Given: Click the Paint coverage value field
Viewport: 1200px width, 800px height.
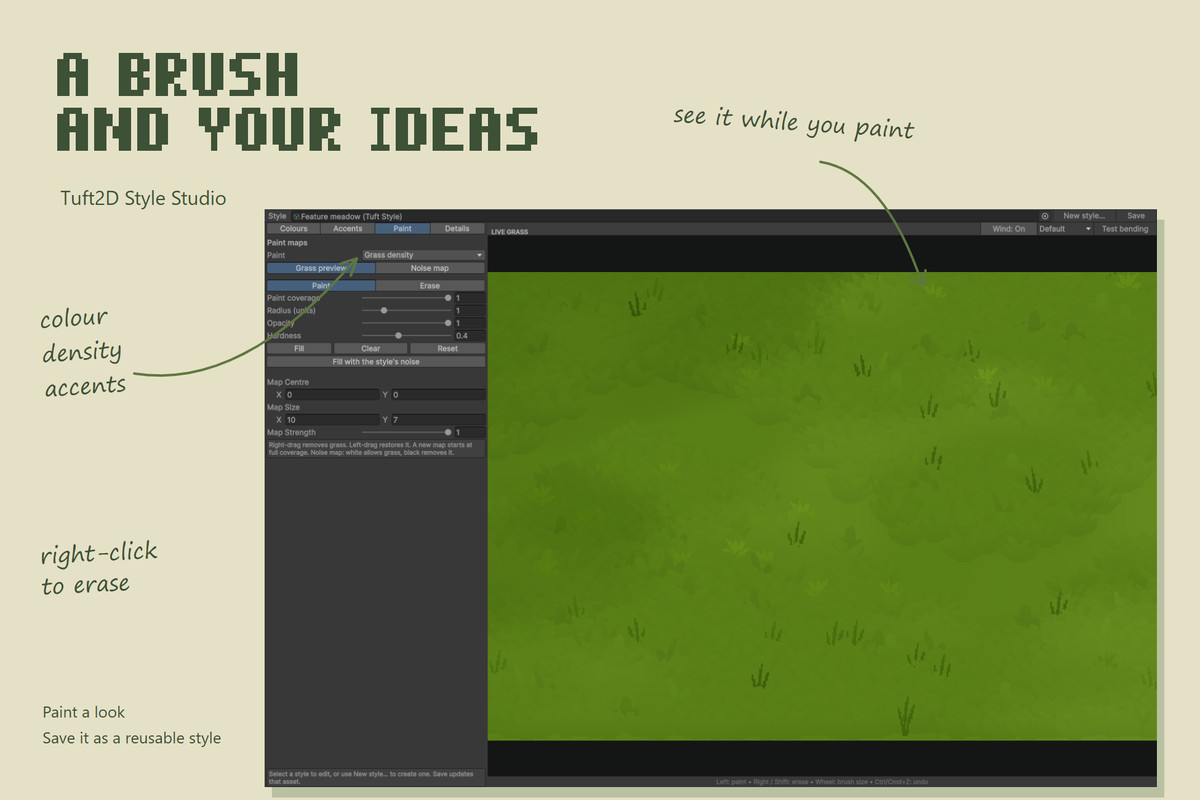Looking at the screenshot, I should point(469,298).
